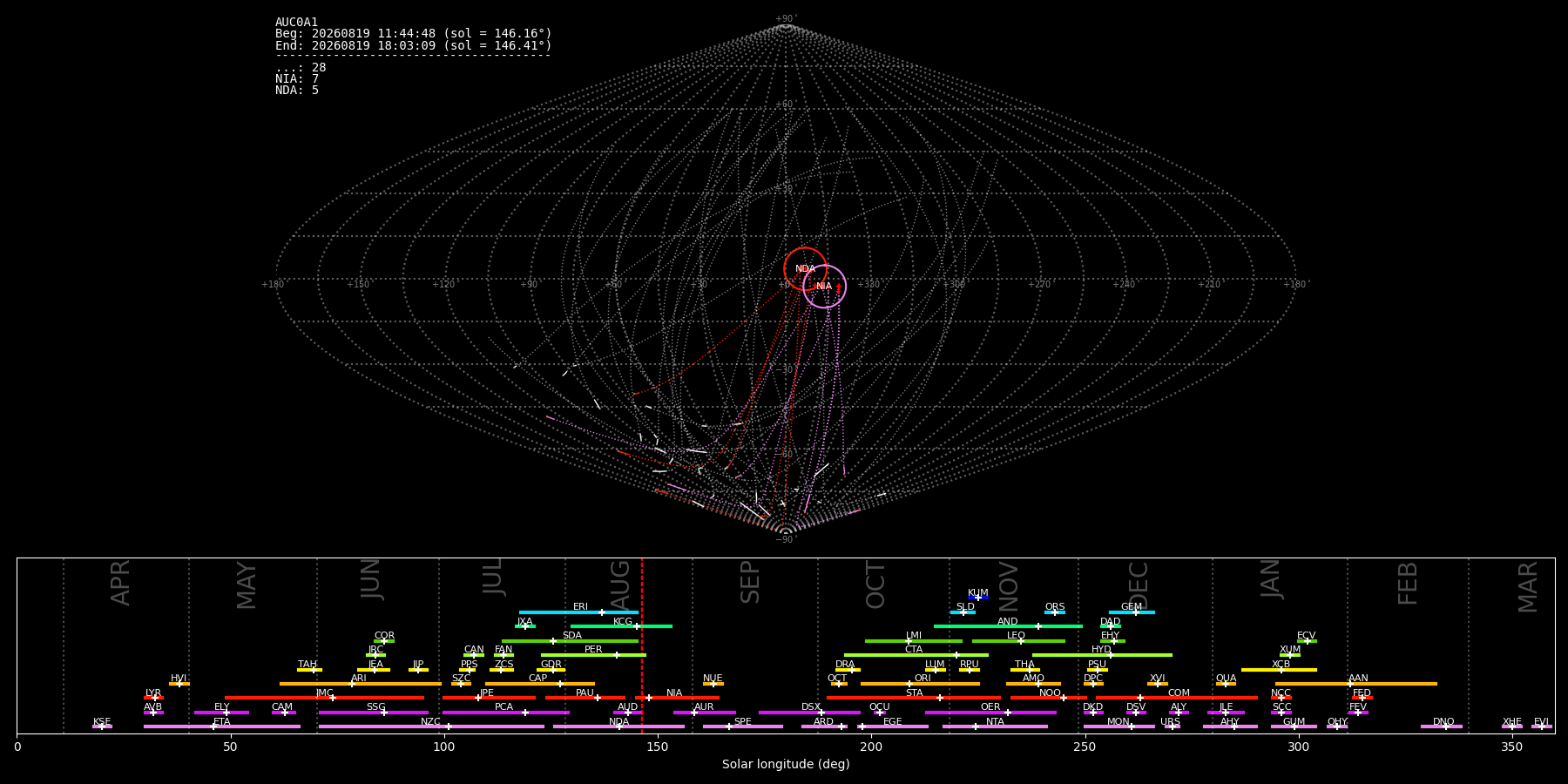Click the KCG shower label
The image size is (1568, 784).
623,622
